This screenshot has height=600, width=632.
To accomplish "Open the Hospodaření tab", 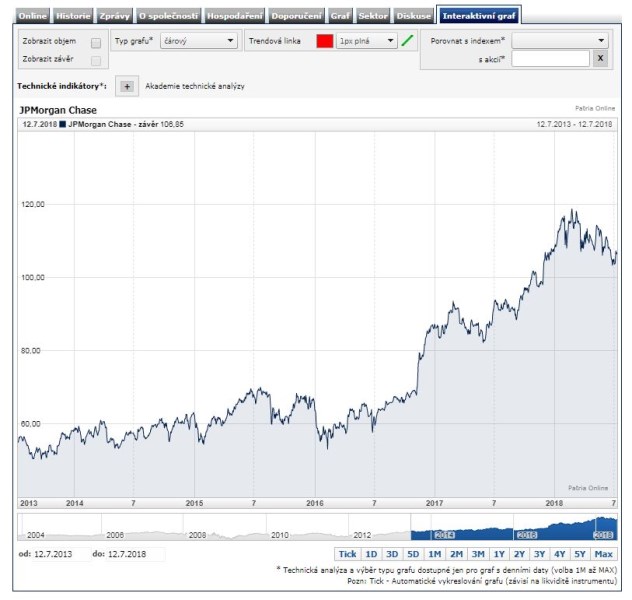I will pyautogui.click(x=236, y=16).
